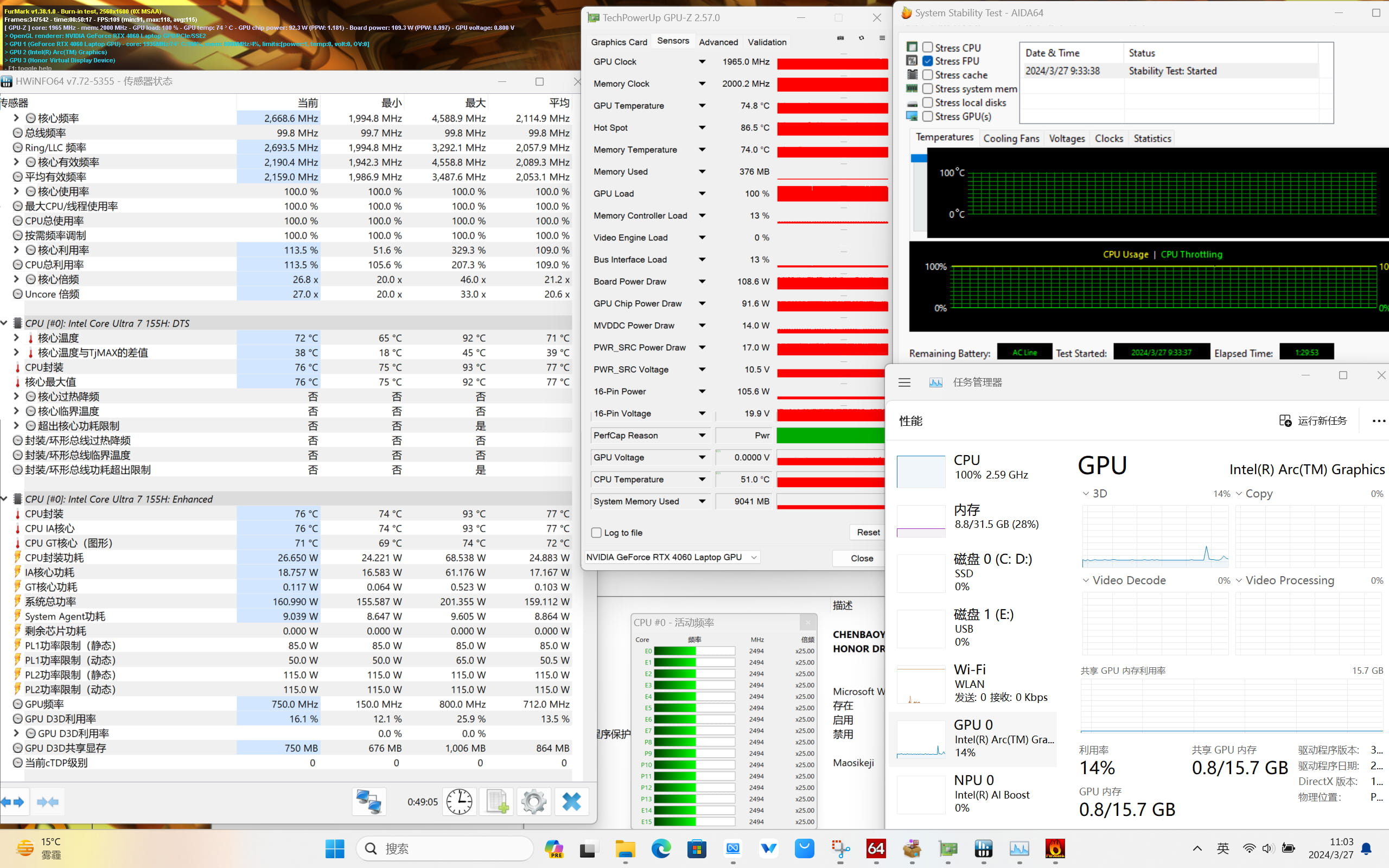1389x868 pixels.
Task: Open AIDA64 taskbar icon
Action: tap(876, 848)
